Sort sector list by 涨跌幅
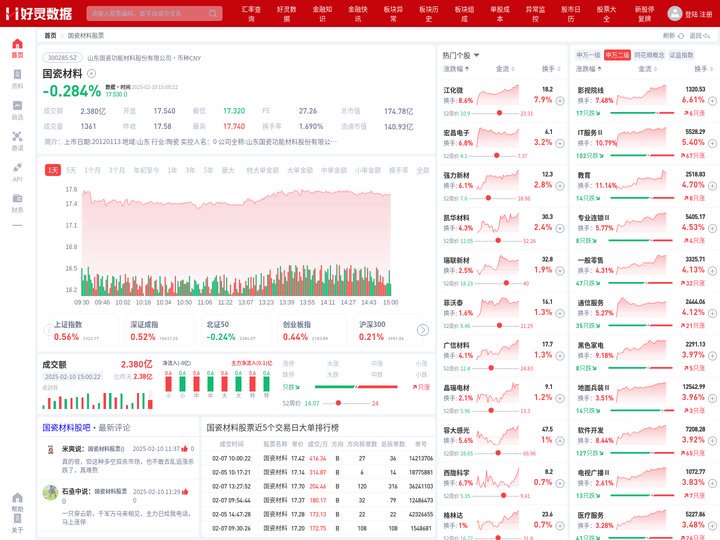The height and width of the screenshot is (540, 720). pos(589,69)
